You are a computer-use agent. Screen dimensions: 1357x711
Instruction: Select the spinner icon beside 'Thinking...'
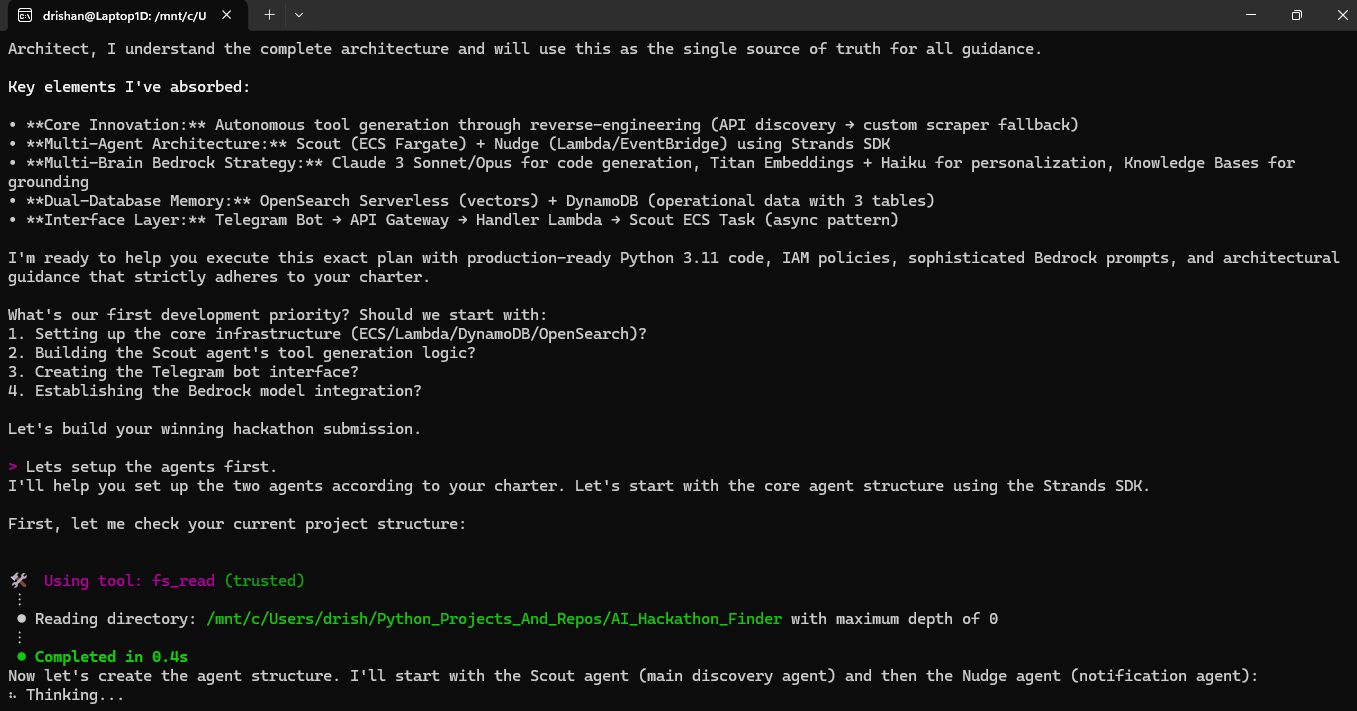pyautogui.click(x=11, y=693)
